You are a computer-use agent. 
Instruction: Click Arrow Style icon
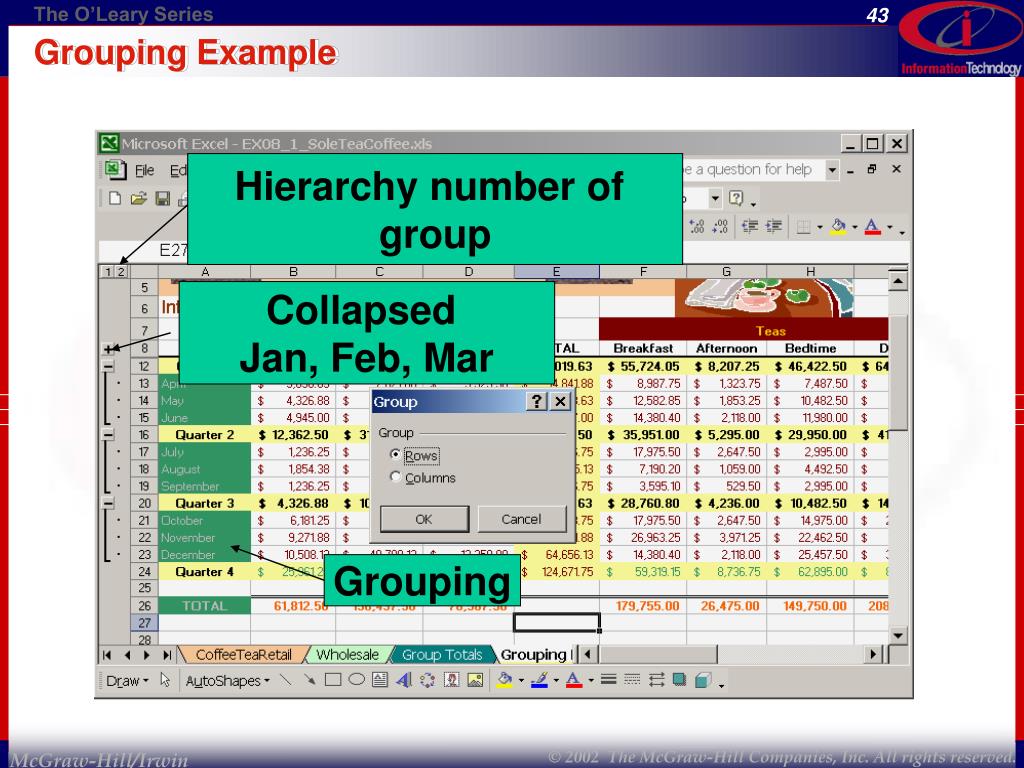tap(656, 680)
